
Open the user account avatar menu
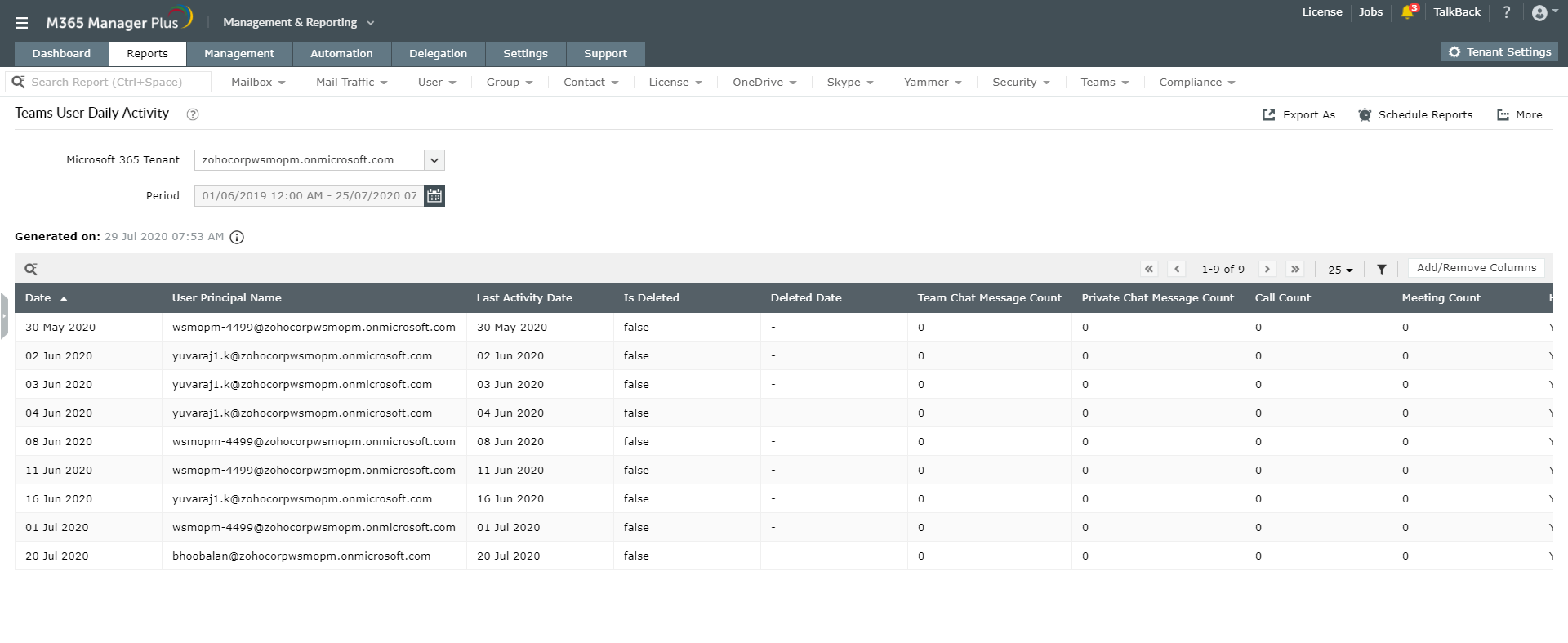click(1540, 12)
